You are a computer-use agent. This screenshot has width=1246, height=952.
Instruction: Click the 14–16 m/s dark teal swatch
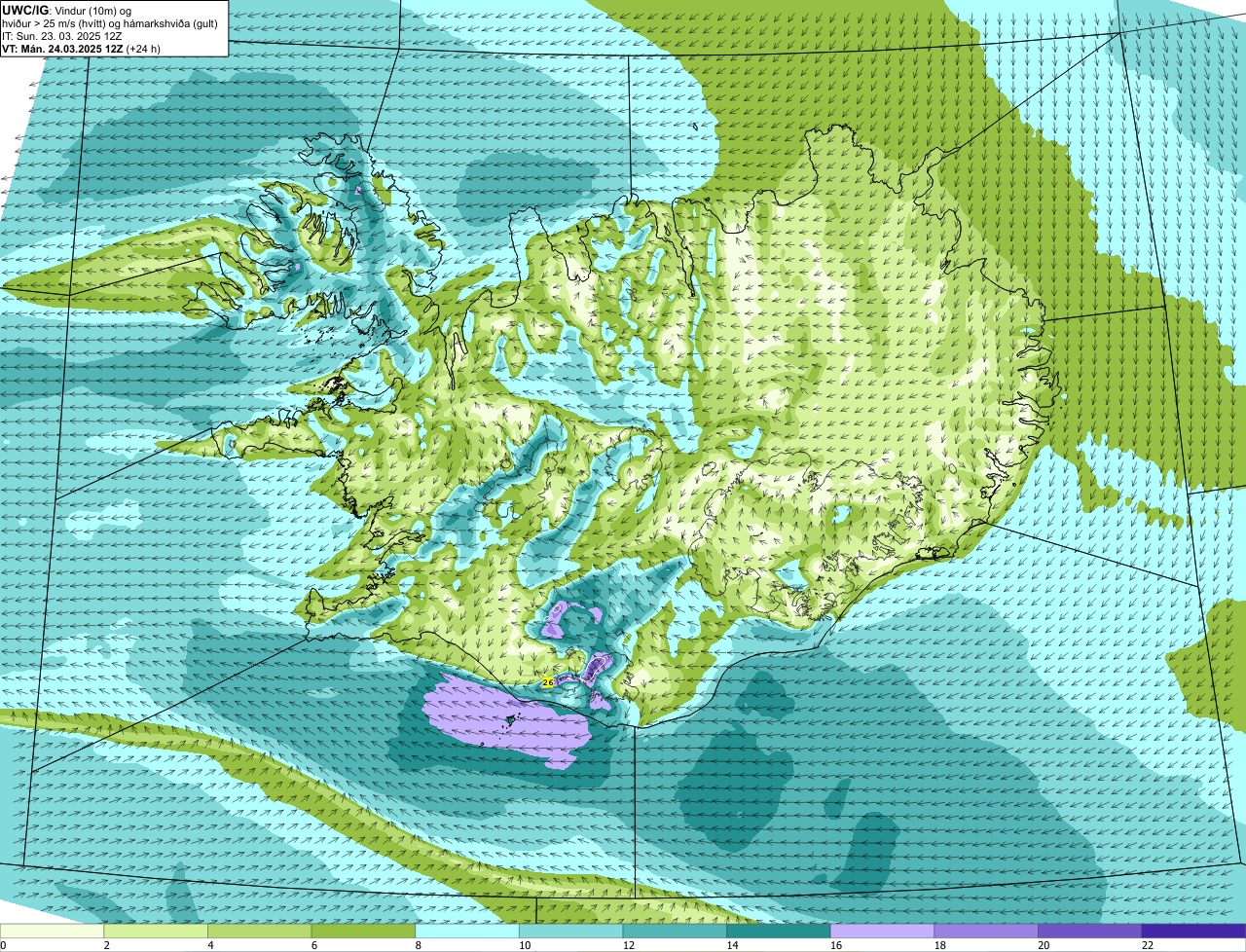779,931
